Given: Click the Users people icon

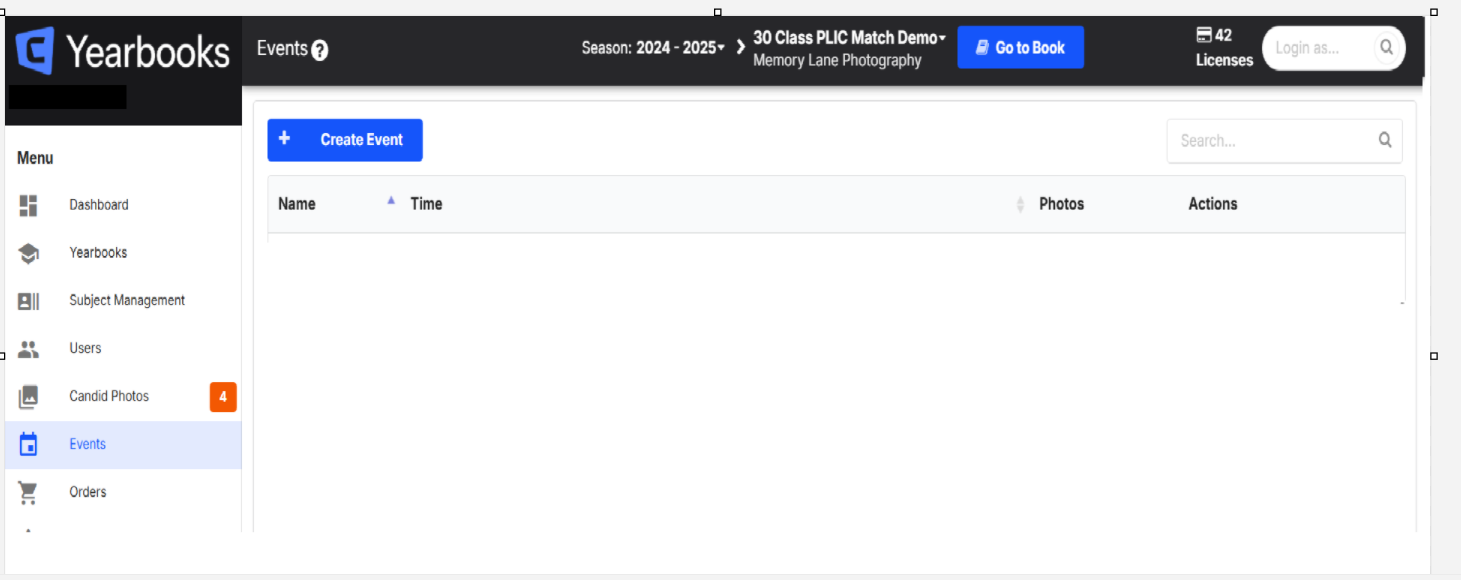Looking at the screenshot, I should 28,349.
